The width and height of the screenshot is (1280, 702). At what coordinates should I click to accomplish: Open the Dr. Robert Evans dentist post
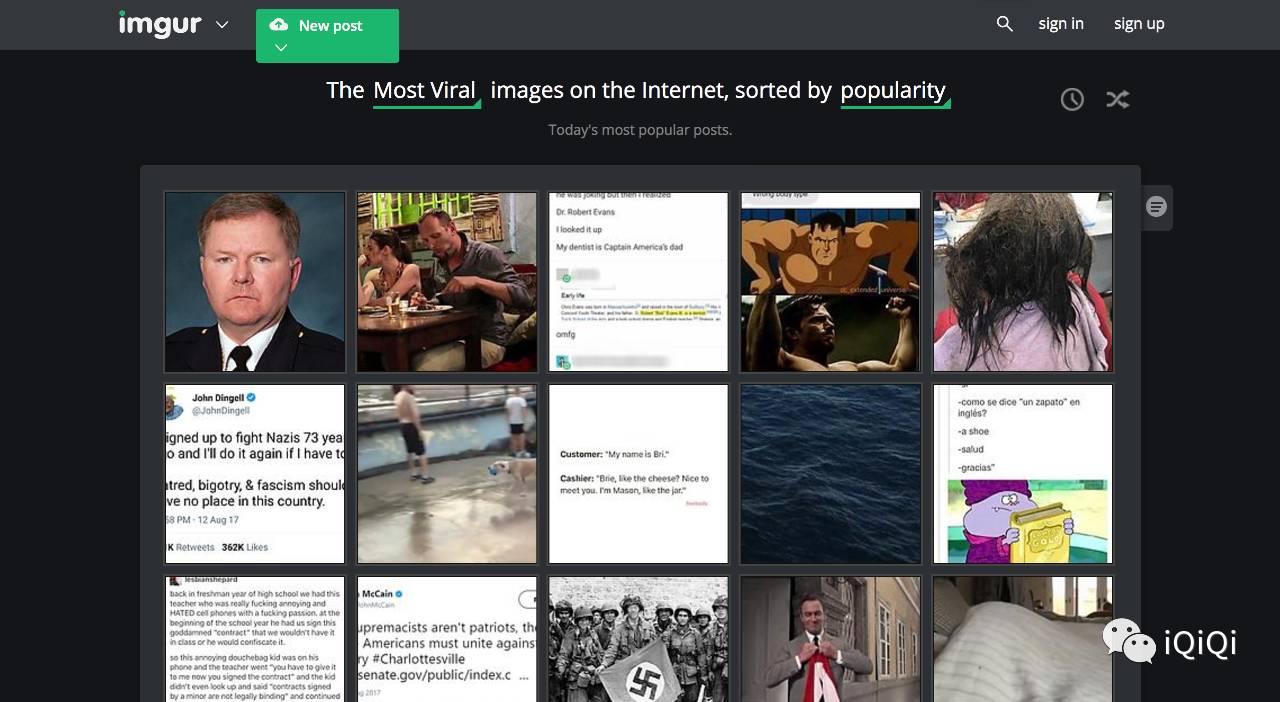tap(639, 282)
